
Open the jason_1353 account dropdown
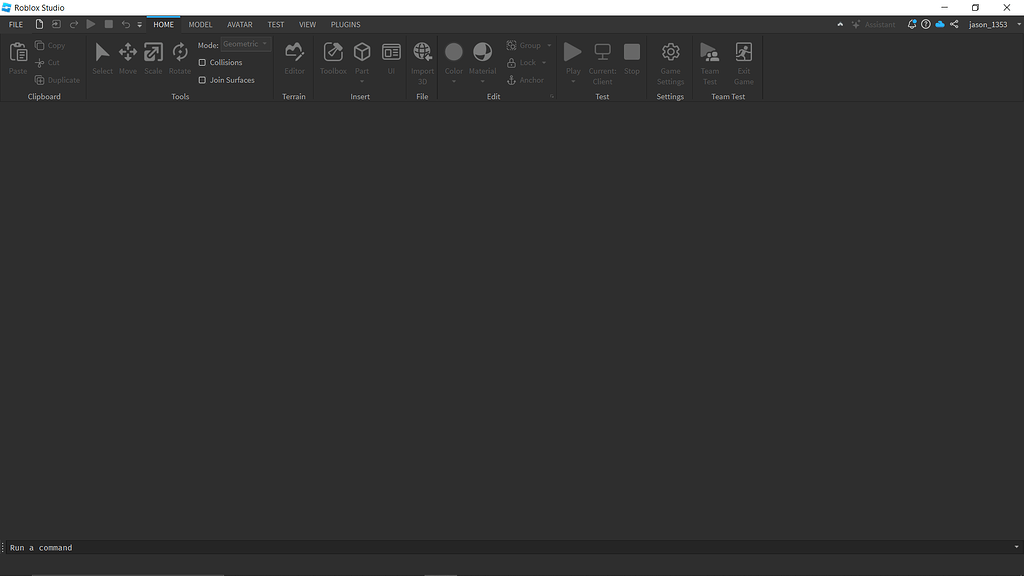coord(990,24)
